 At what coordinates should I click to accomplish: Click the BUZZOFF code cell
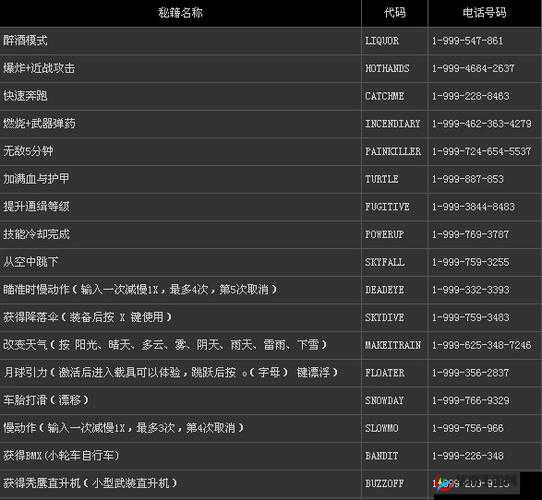384,483
